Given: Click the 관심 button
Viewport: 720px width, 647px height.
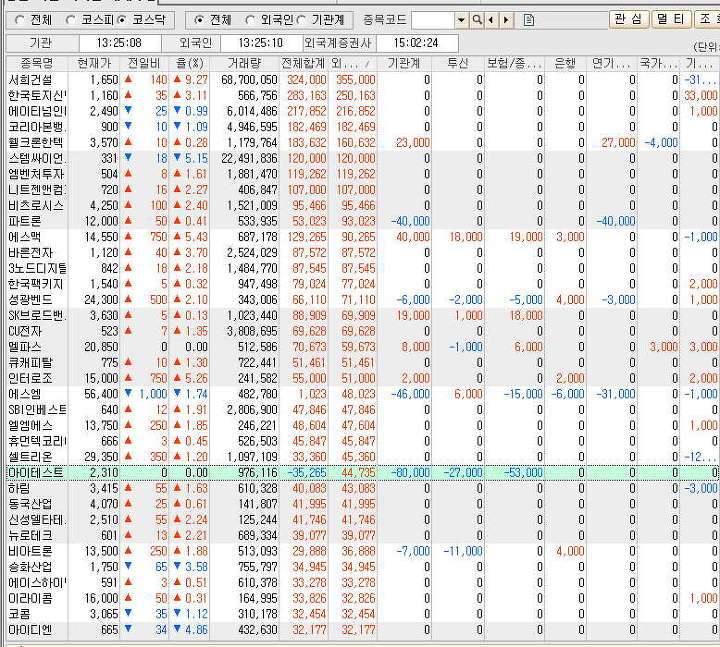Looking at the screenshot, I should pos(628,20).
